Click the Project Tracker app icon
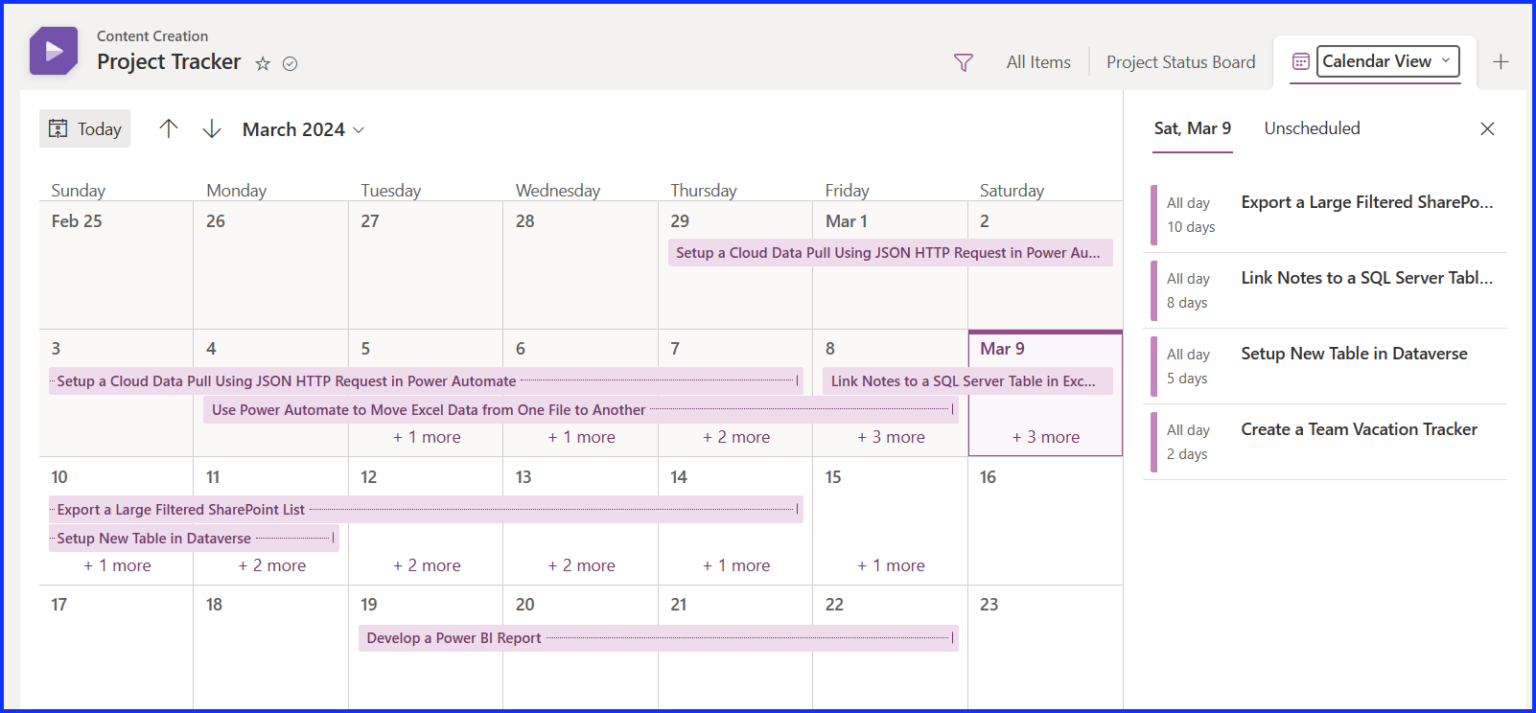 tap(51, 50)
